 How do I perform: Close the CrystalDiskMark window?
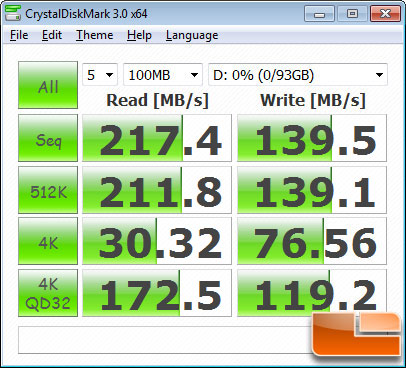[x=385, y=14]
